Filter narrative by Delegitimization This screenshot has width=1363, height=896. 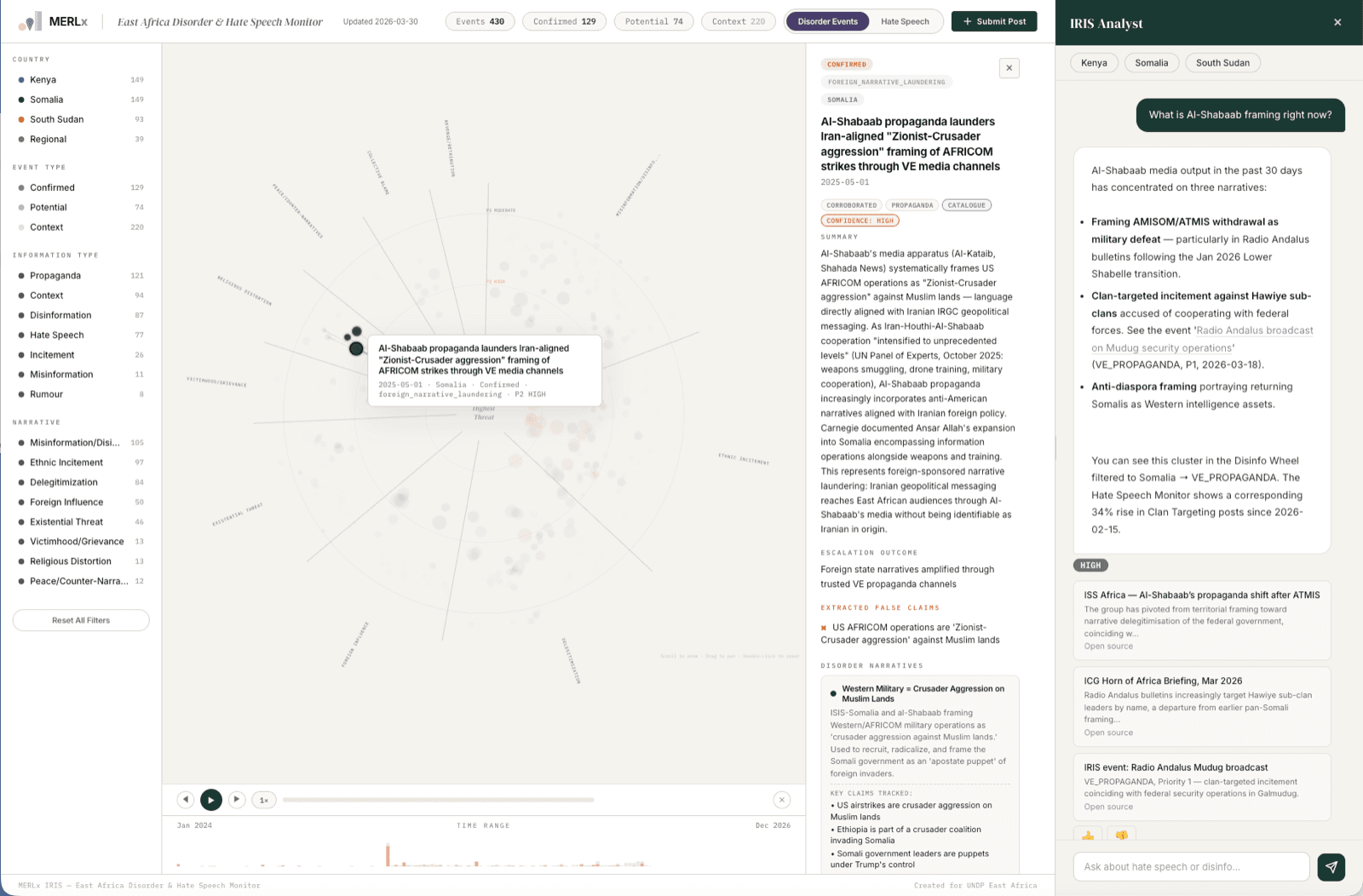81,483
